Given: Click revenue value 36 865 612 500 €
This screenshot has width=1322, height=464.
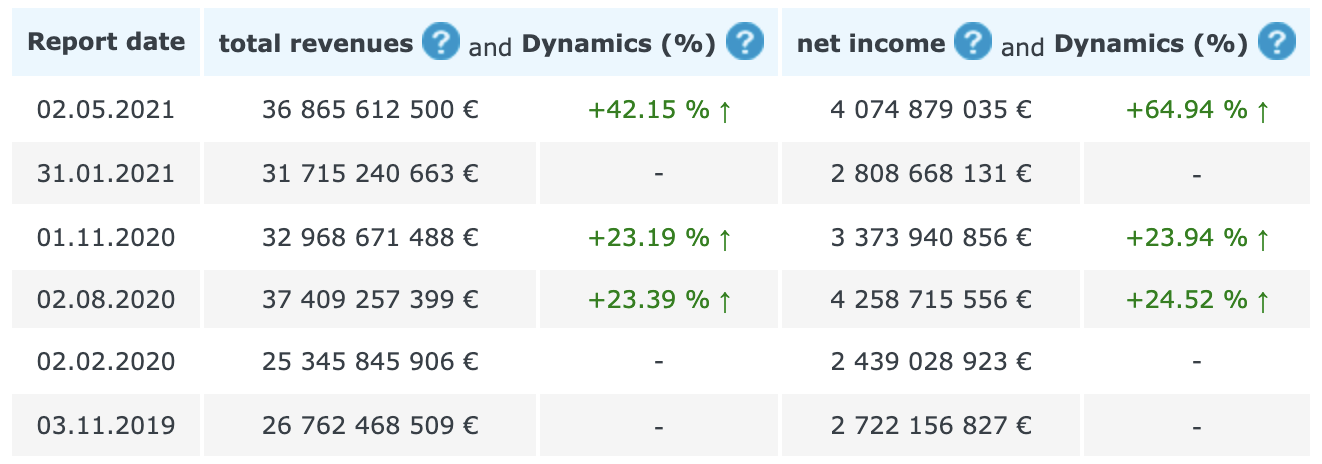Looking at the screenshot, I should 370,109.
